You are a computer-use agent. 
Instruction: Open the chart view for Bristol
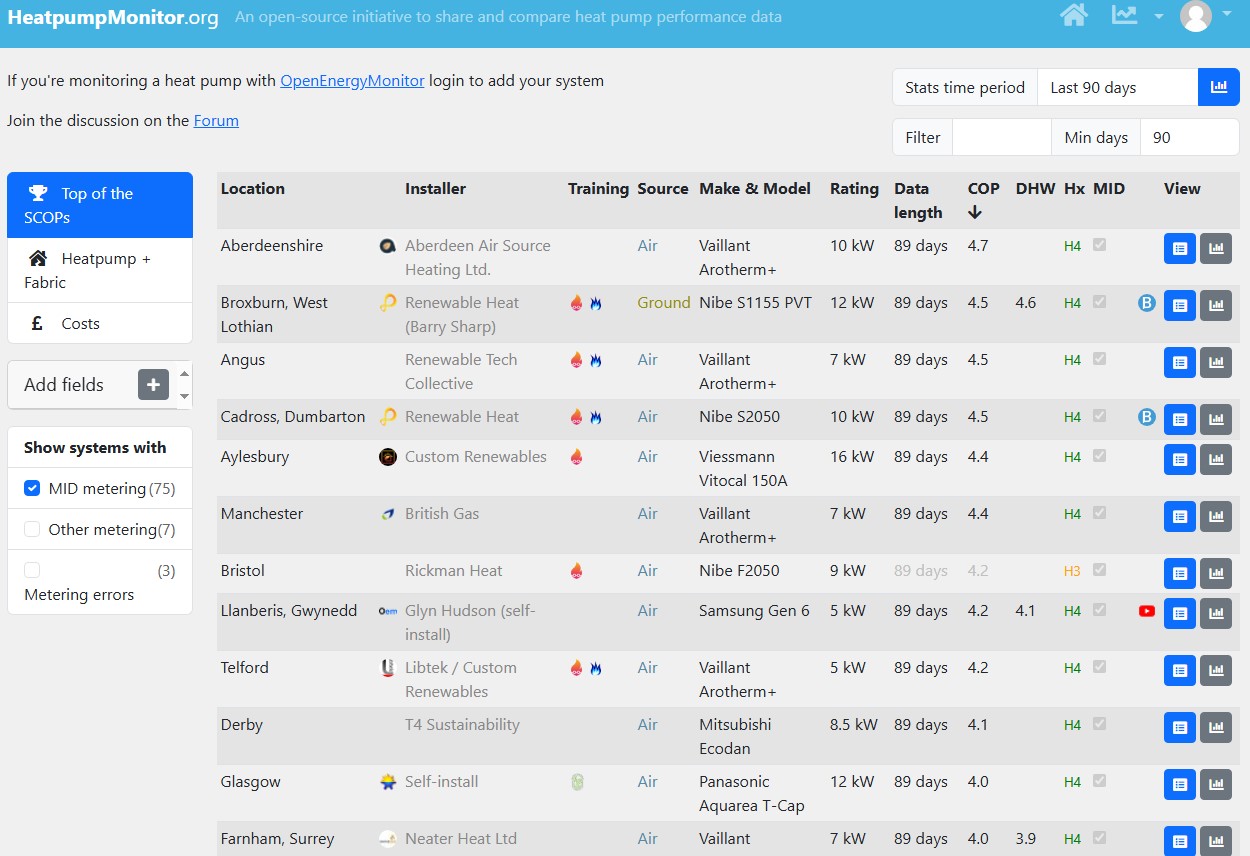tap(1216, 574)
